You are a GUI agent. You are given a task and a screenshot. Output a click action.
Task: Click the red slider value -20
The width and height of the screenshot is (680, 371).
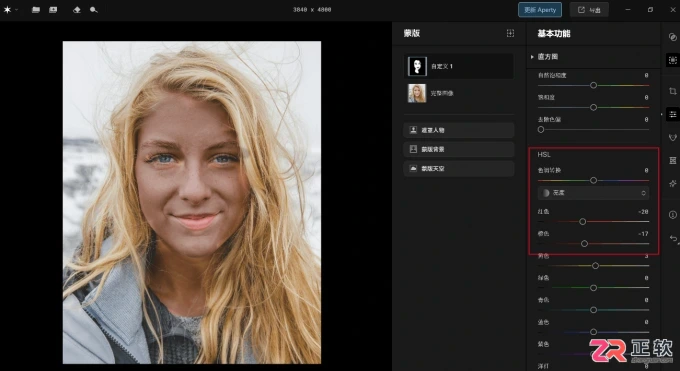(643, 212)
